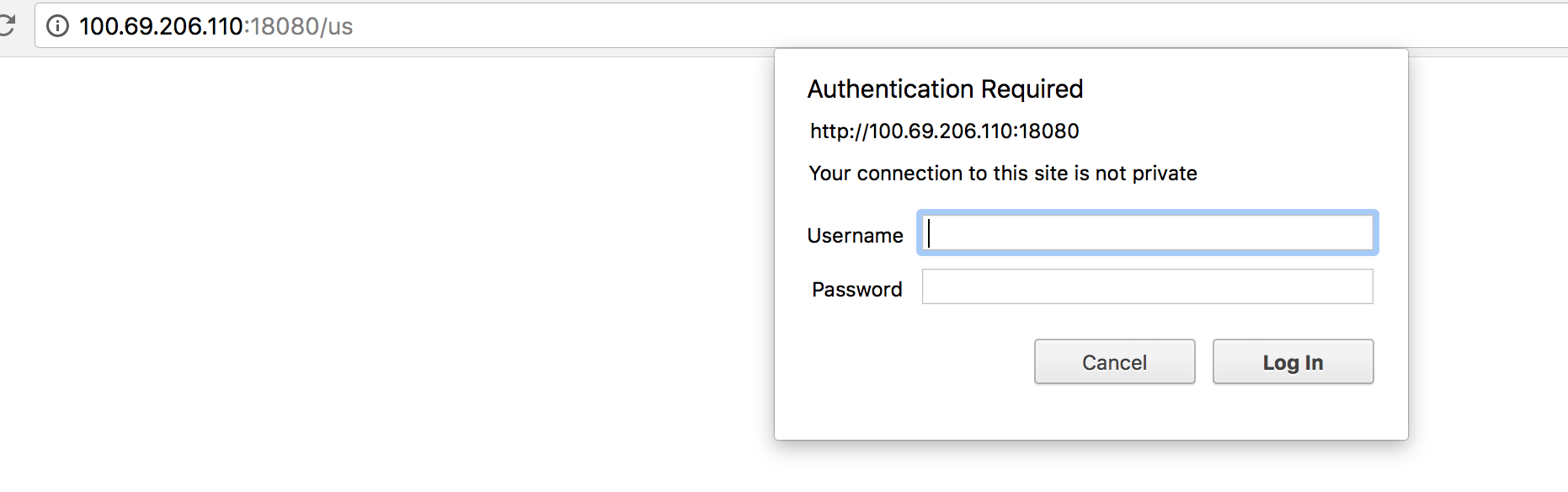Dismiss the Authentication Required prompt via Cancel

click(x=1114, y=361)
